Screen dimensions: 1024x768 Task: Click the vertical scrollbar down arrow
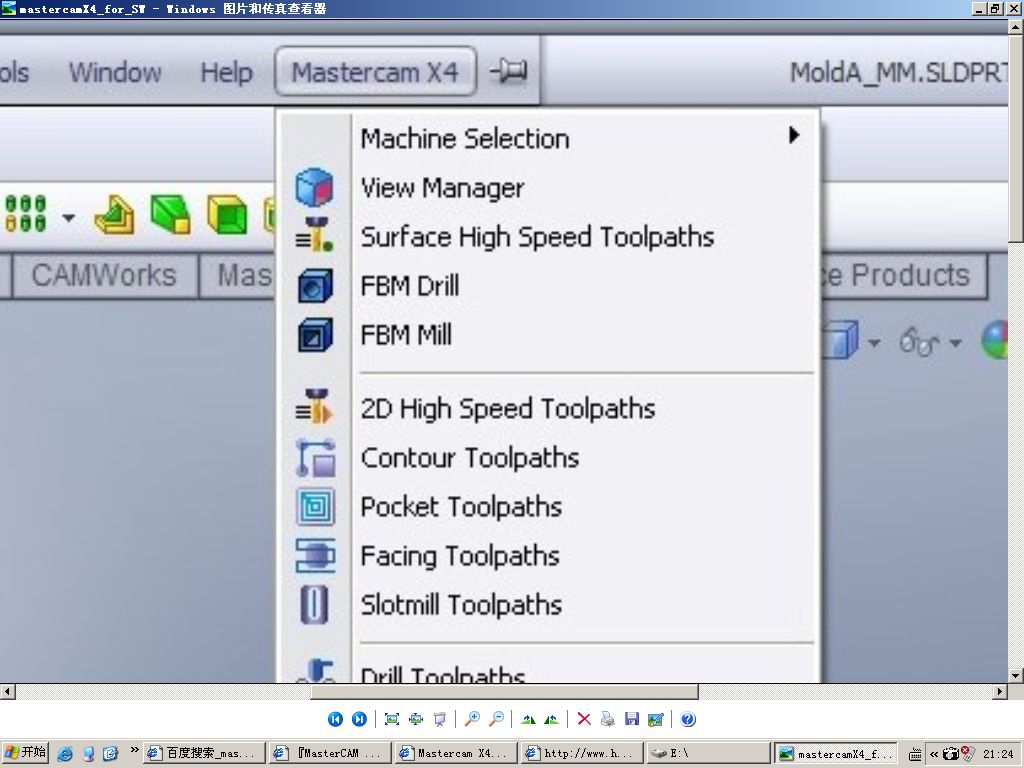(1016, 675)
